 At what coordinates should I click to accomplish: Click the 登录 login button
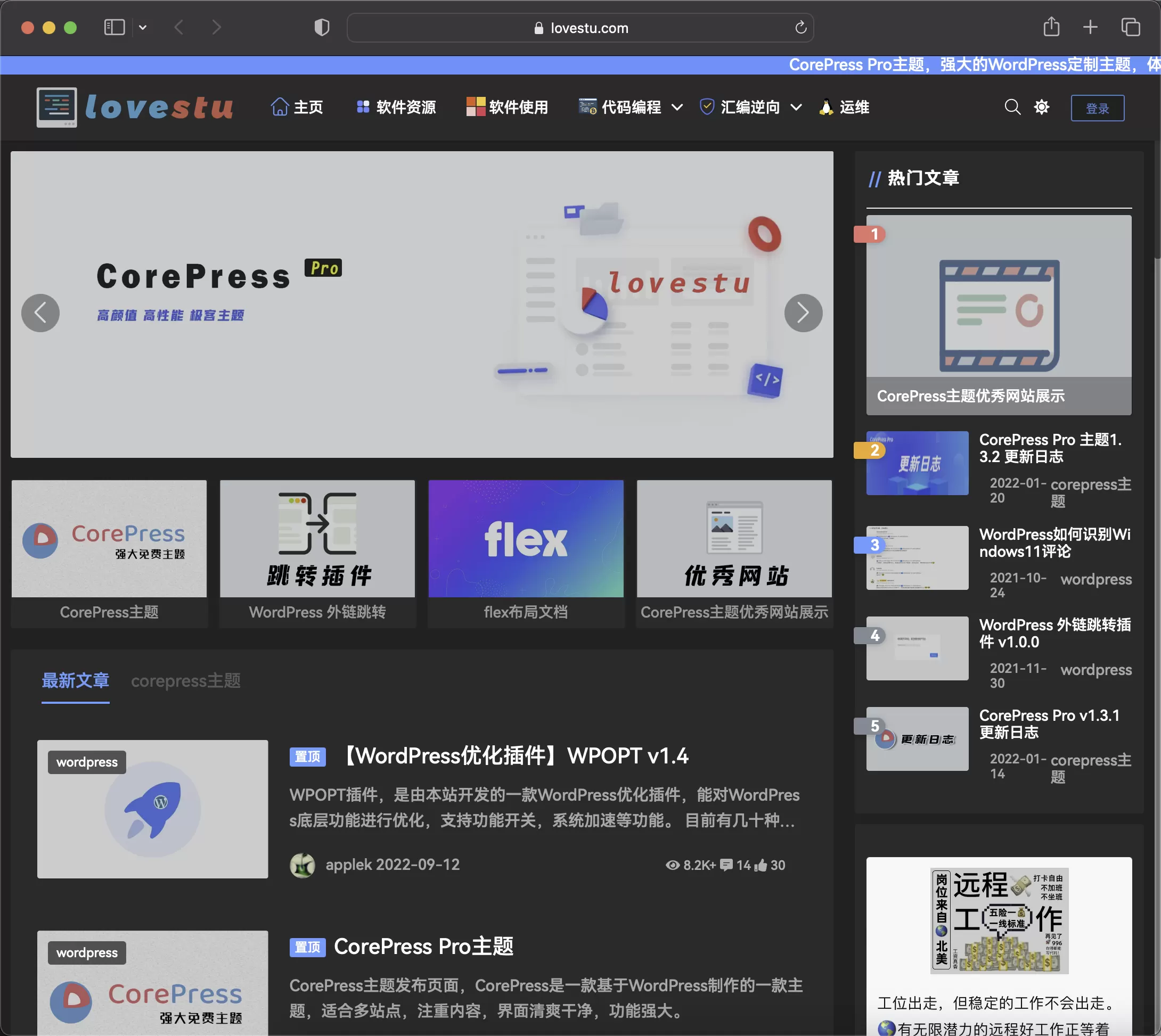click(1097, 108)
